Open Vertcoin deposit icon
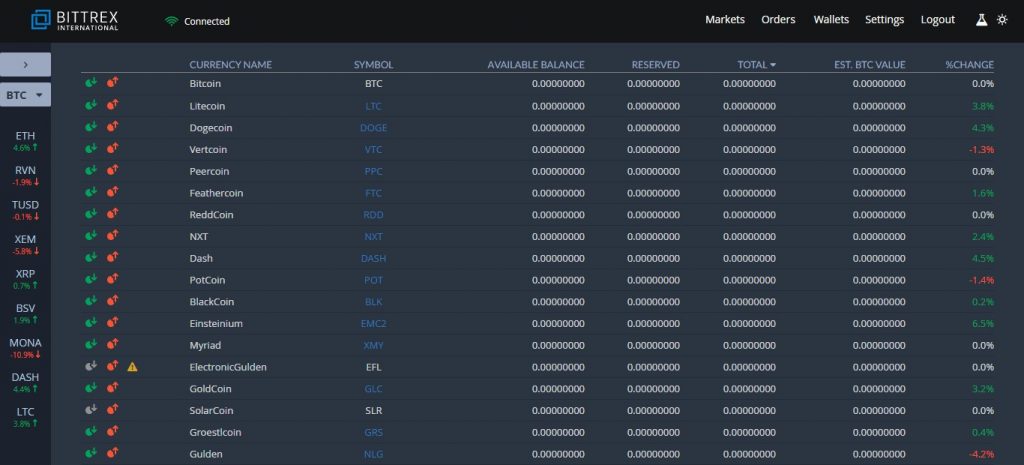The image size is (1024, 465). pyautogui.click(x=91, y=148)
